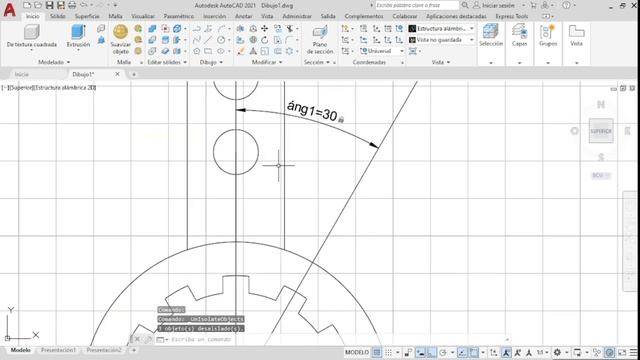Click the Autodesk App Store cart icon
Image resolution: width=640 pixels, height=360 pixels.
click(533, 5)
